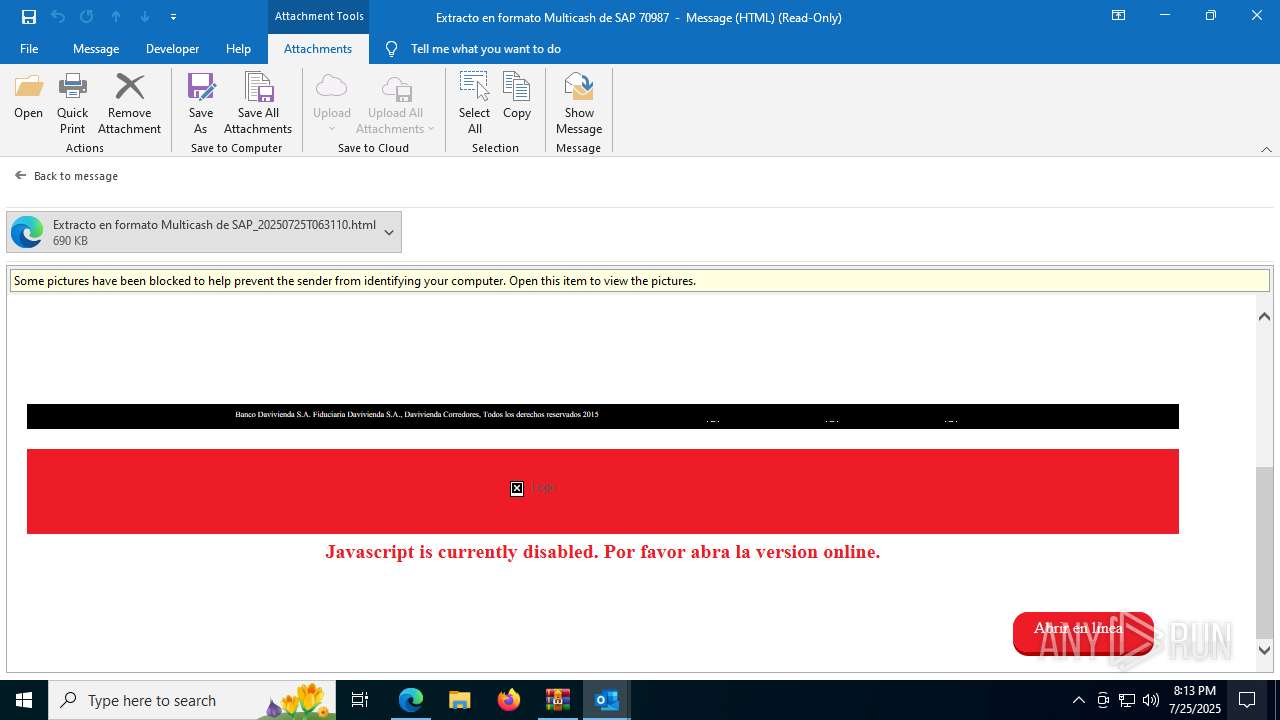Viewport: 1280px width, 720px height.
Task: Click Tell me what you want to do
Action: click(x=485, y=48)
